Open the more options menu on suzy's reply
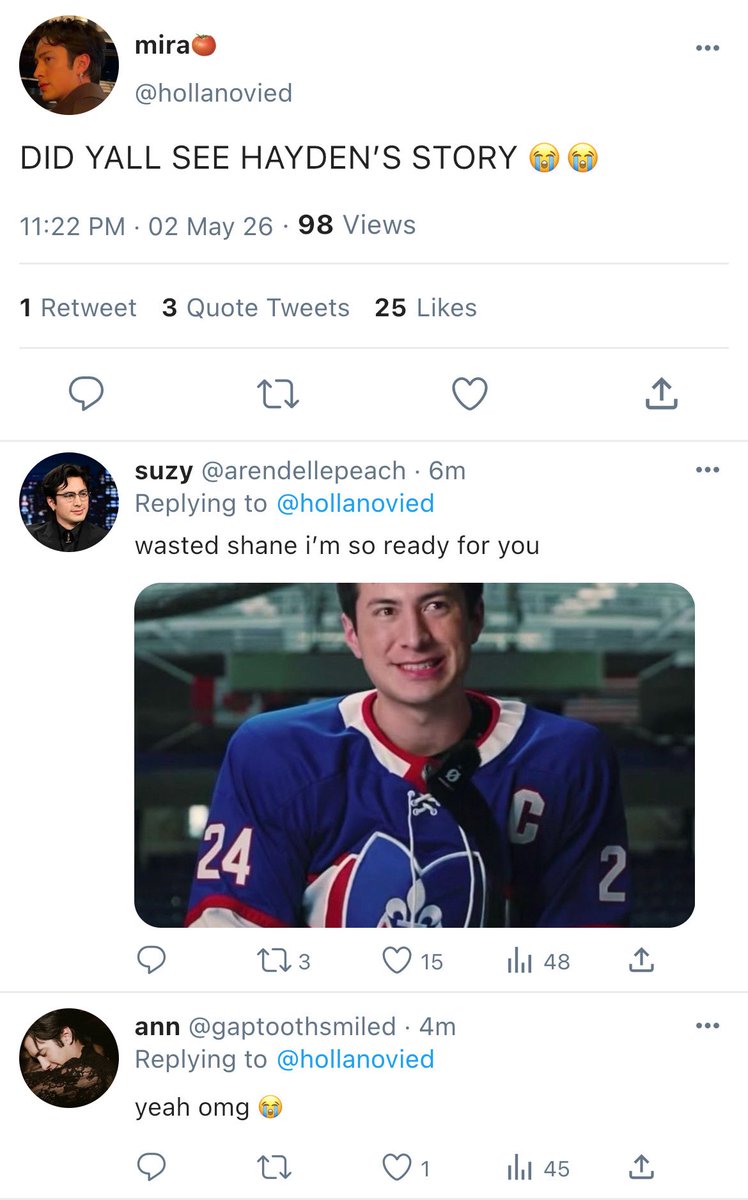The image size is (748, 1200). [707, 470]
